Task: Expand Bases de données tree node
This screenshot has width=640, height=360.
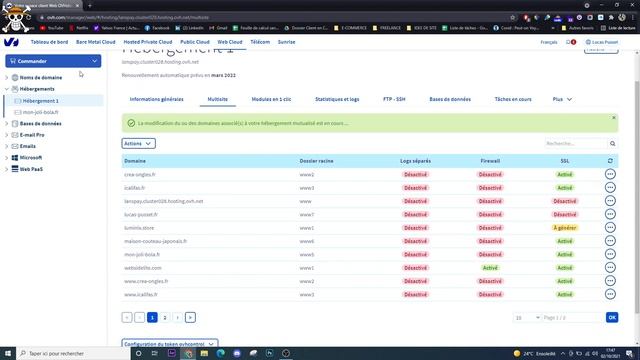Action: [7, 123]
